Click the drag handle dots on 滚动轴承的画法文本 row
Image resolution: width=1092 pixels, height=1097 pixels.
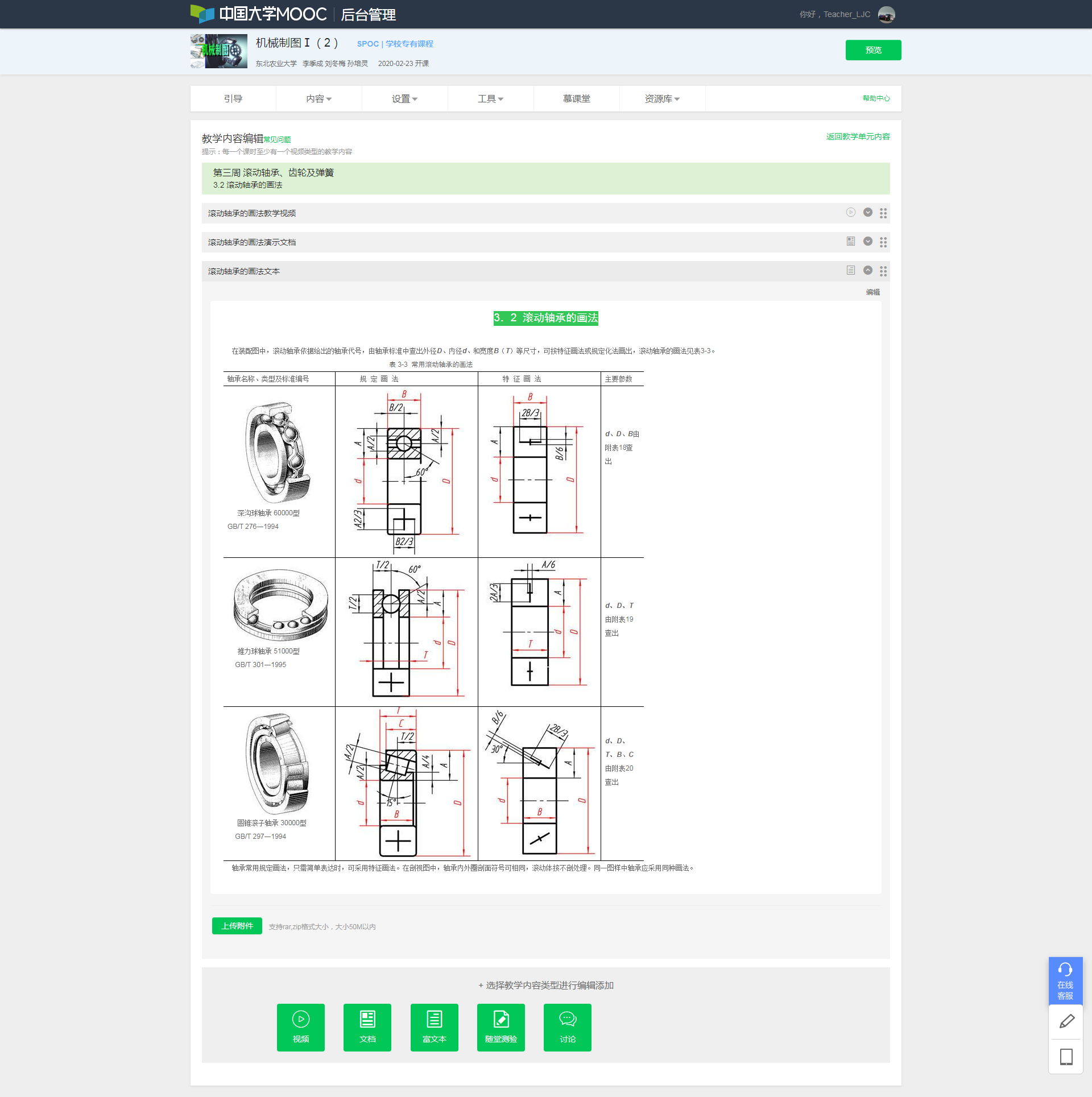click(883, 271)
